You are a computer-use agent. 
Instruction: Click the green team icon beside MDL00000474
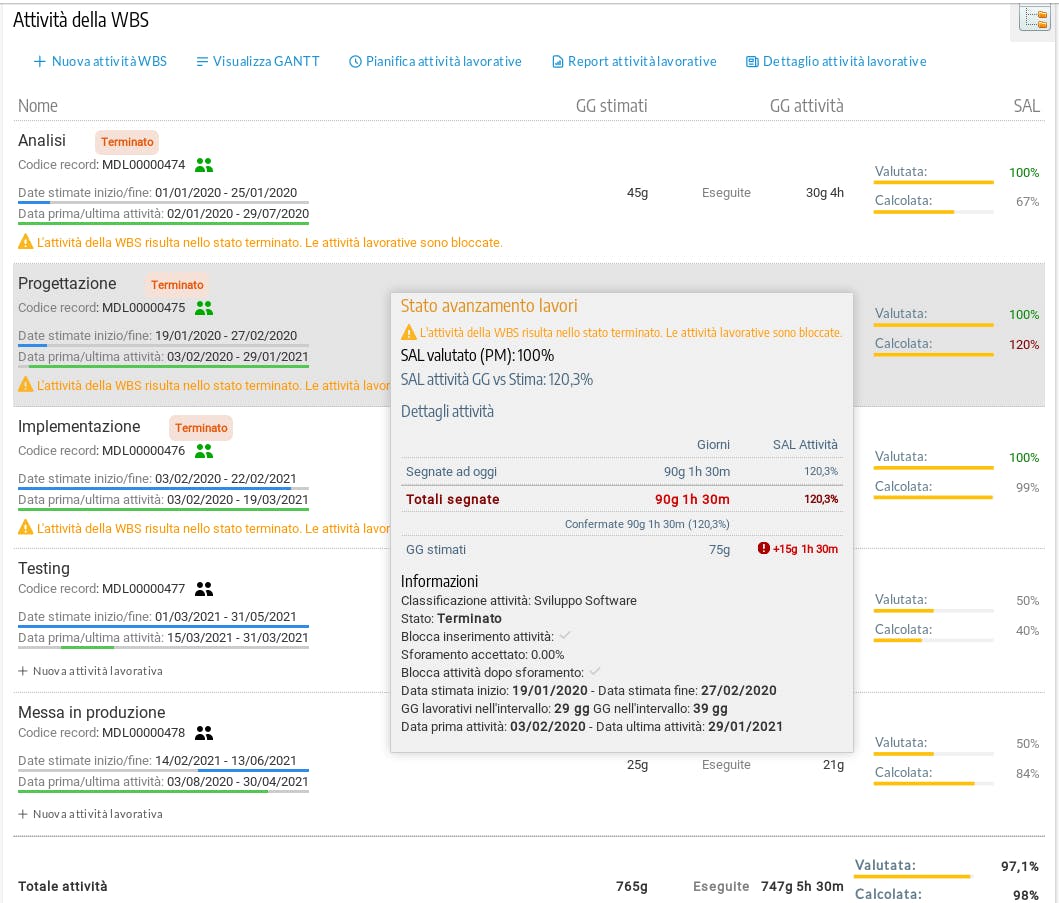[204, 165]
